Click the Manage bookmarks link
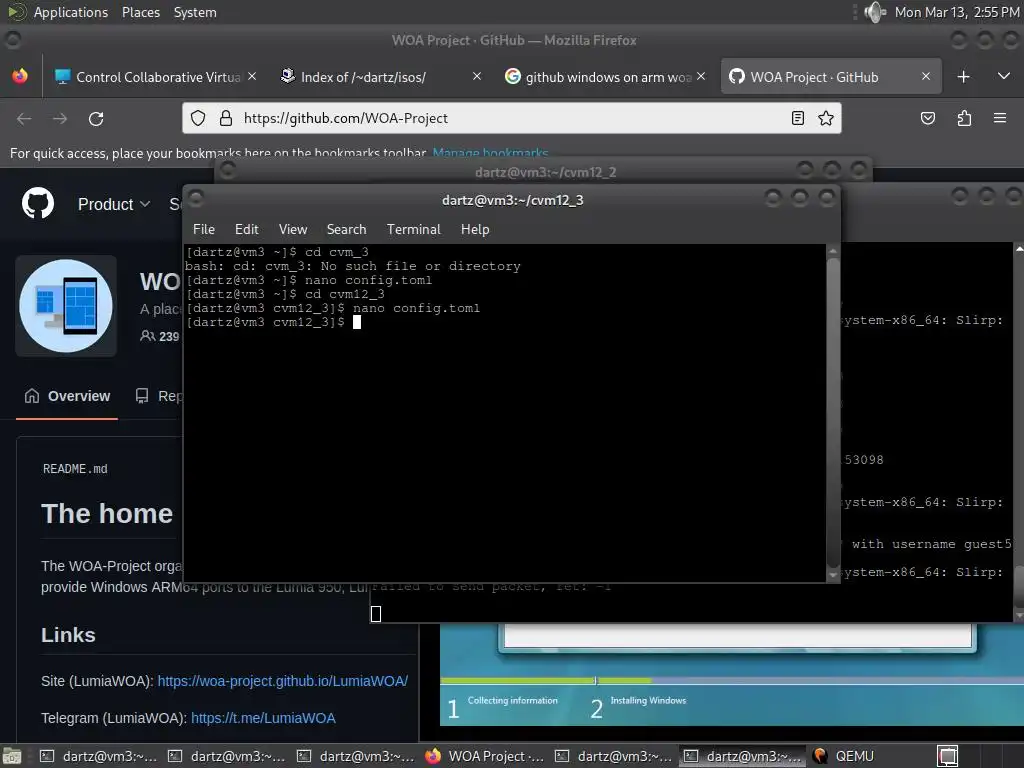 (x=490, y=153)
